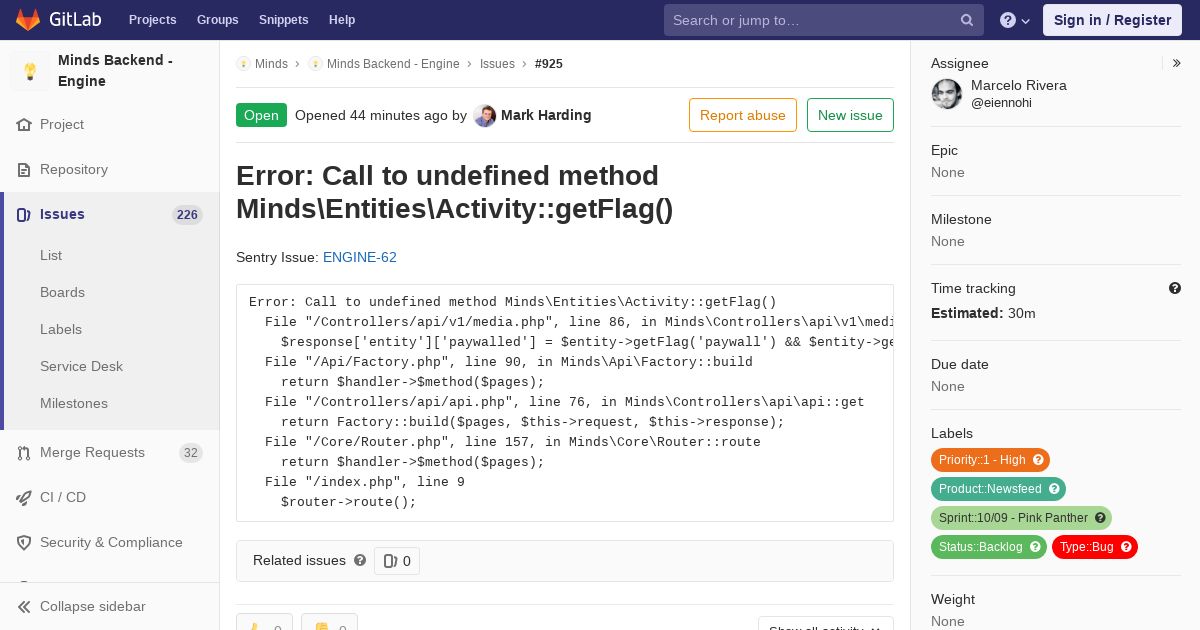
Task: Select the Issues List submenu item
Action: click(51, 256)
